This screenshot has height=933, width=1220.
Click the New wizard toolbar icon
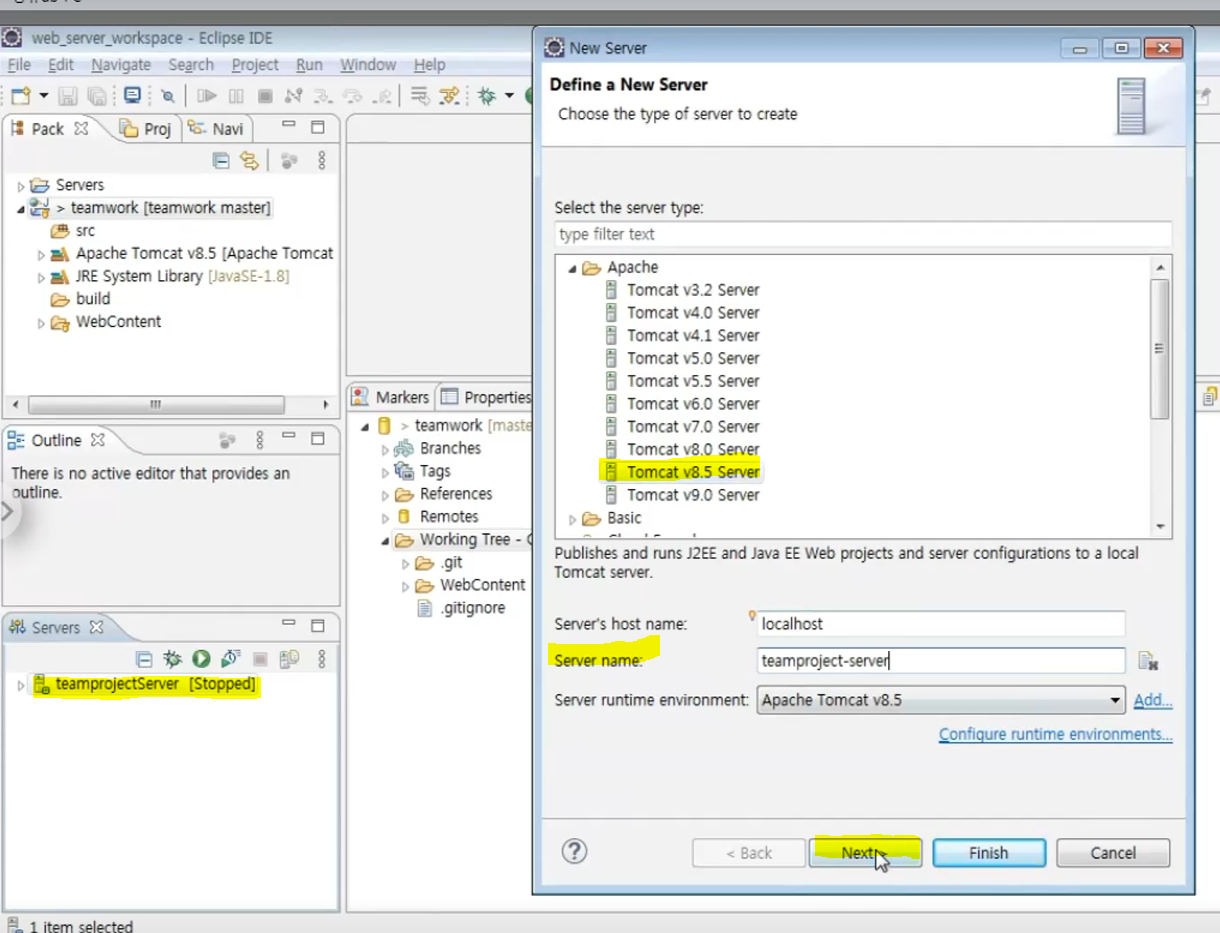coord(20,96)
